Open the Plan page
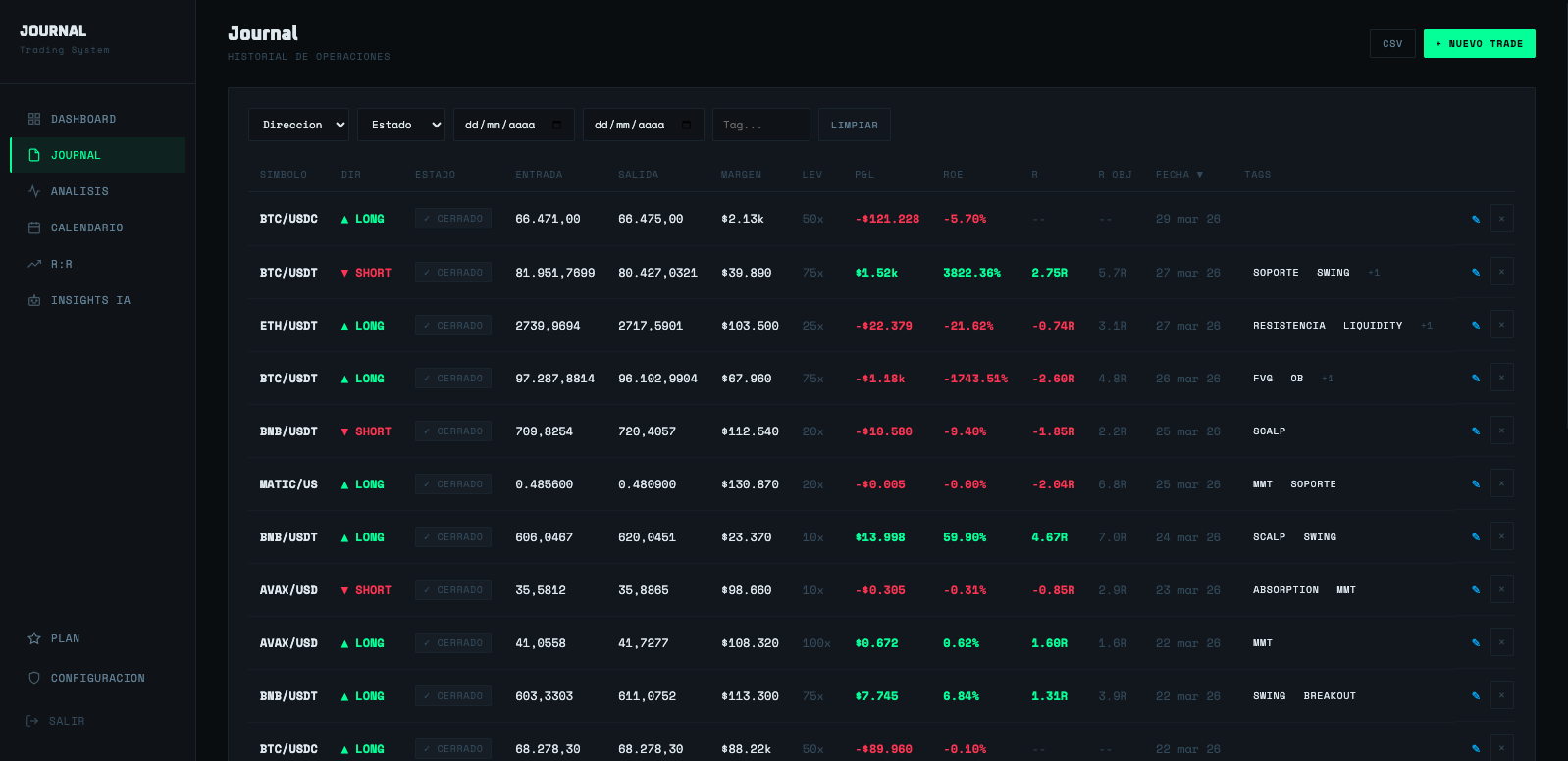The image size is (1568, 761). pyautogui.click(x=97, y=638)
